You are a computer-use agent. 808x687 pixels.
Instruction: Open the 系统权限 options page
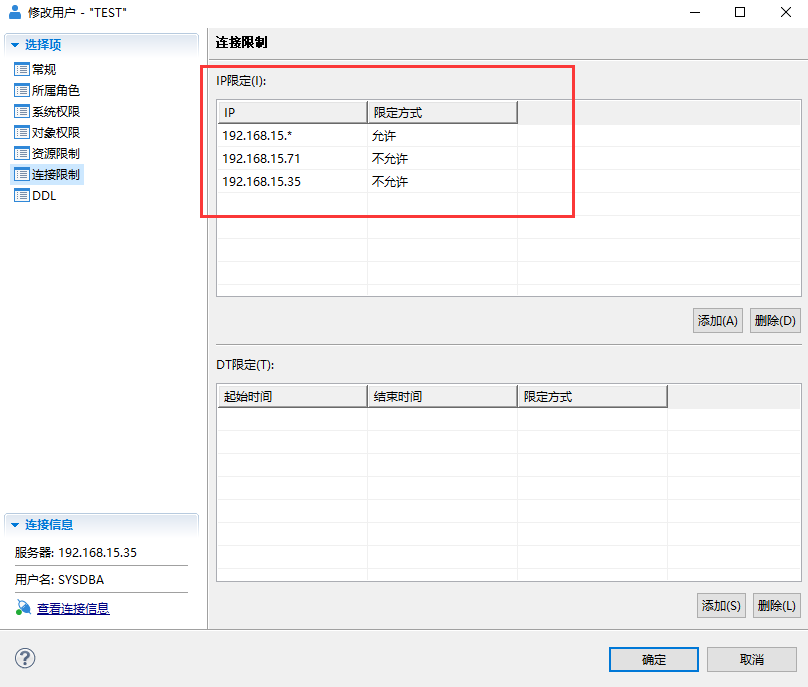point(56,111)
